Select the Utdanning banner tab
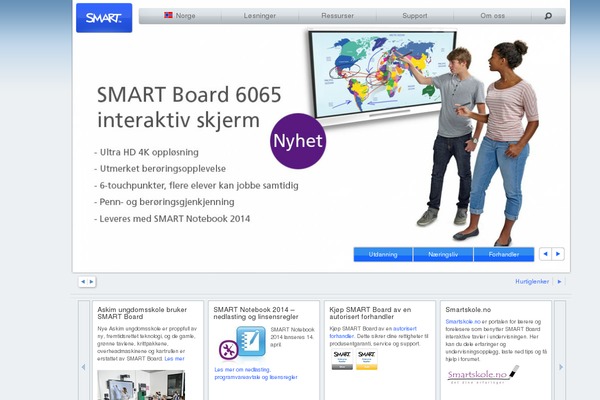600x400 pixels. pos(383,254)
